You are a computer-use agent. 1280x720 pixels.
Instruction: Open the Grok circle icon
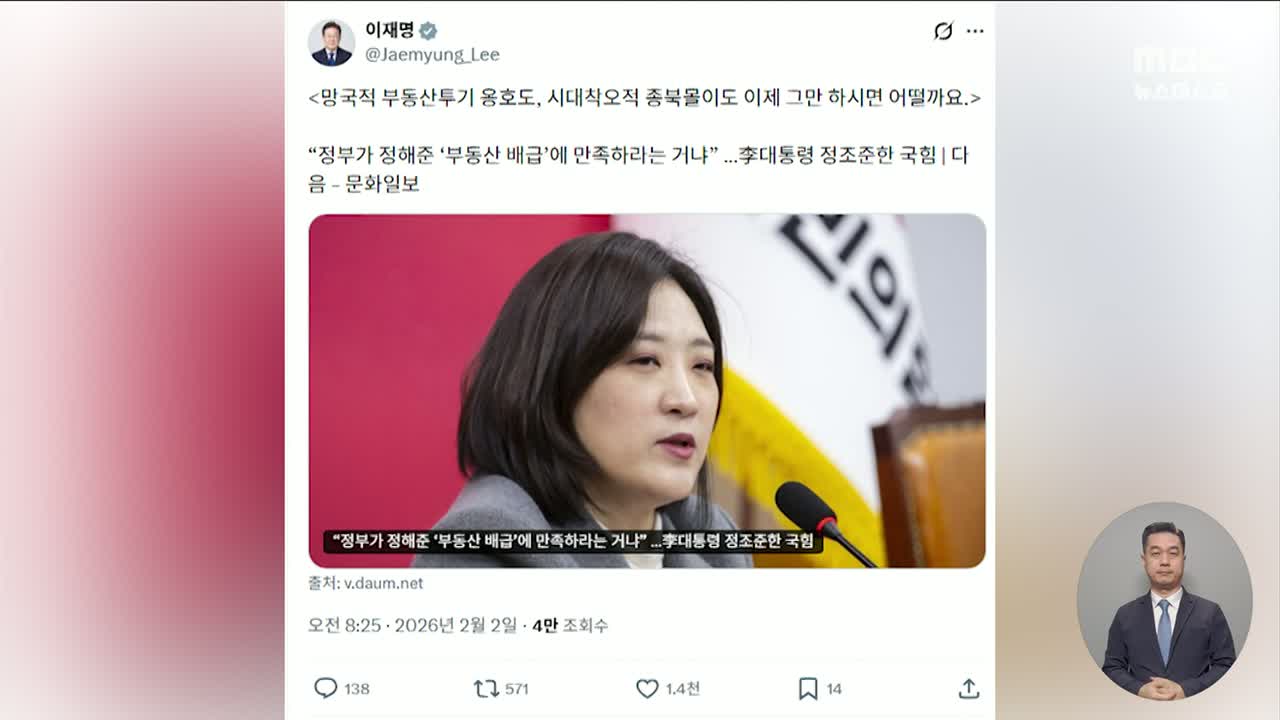point(943,31)
